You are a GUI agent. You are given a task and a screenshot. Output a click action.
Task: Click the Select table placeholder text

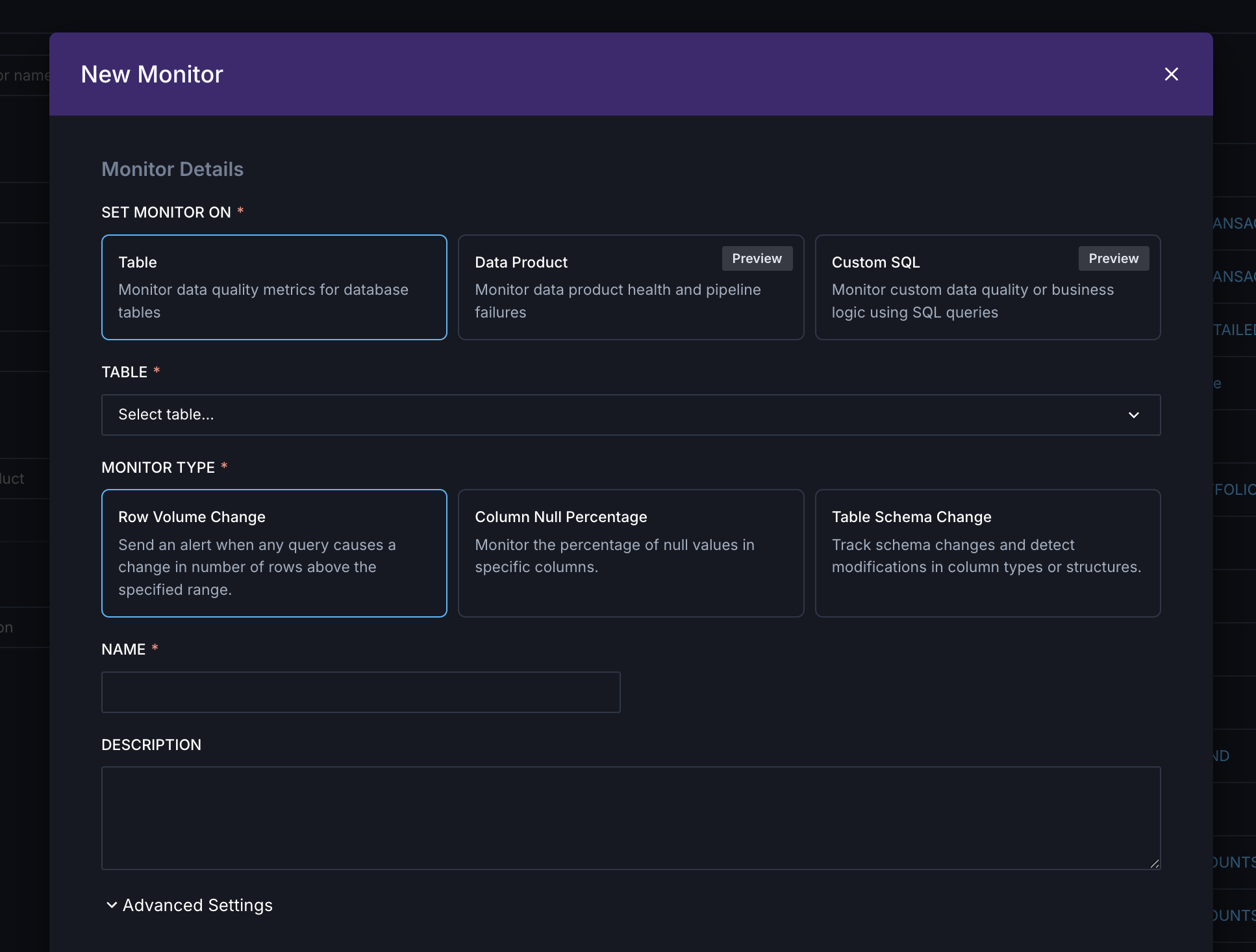[x=166, y=414]
